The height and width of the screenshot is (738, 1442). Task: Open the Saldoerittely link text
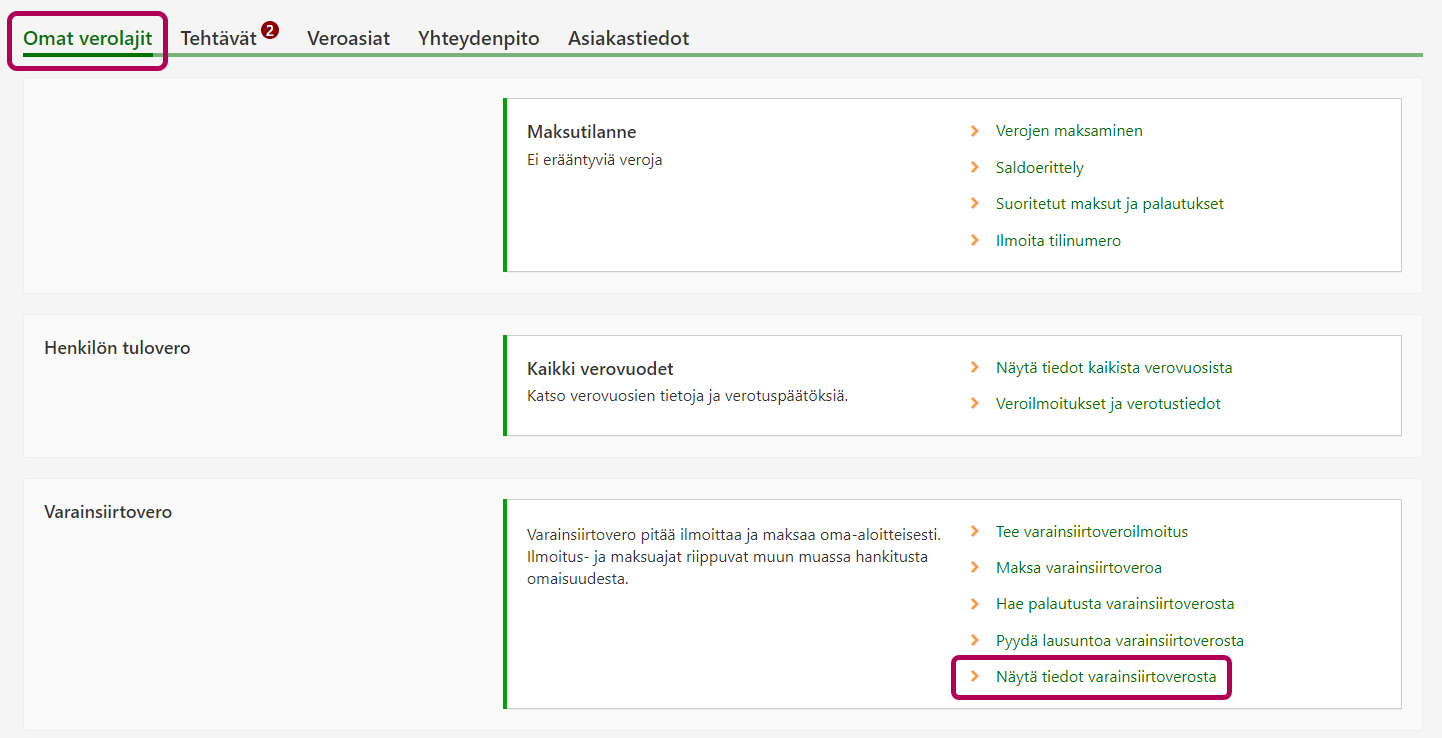click(x=1039, y=168)
